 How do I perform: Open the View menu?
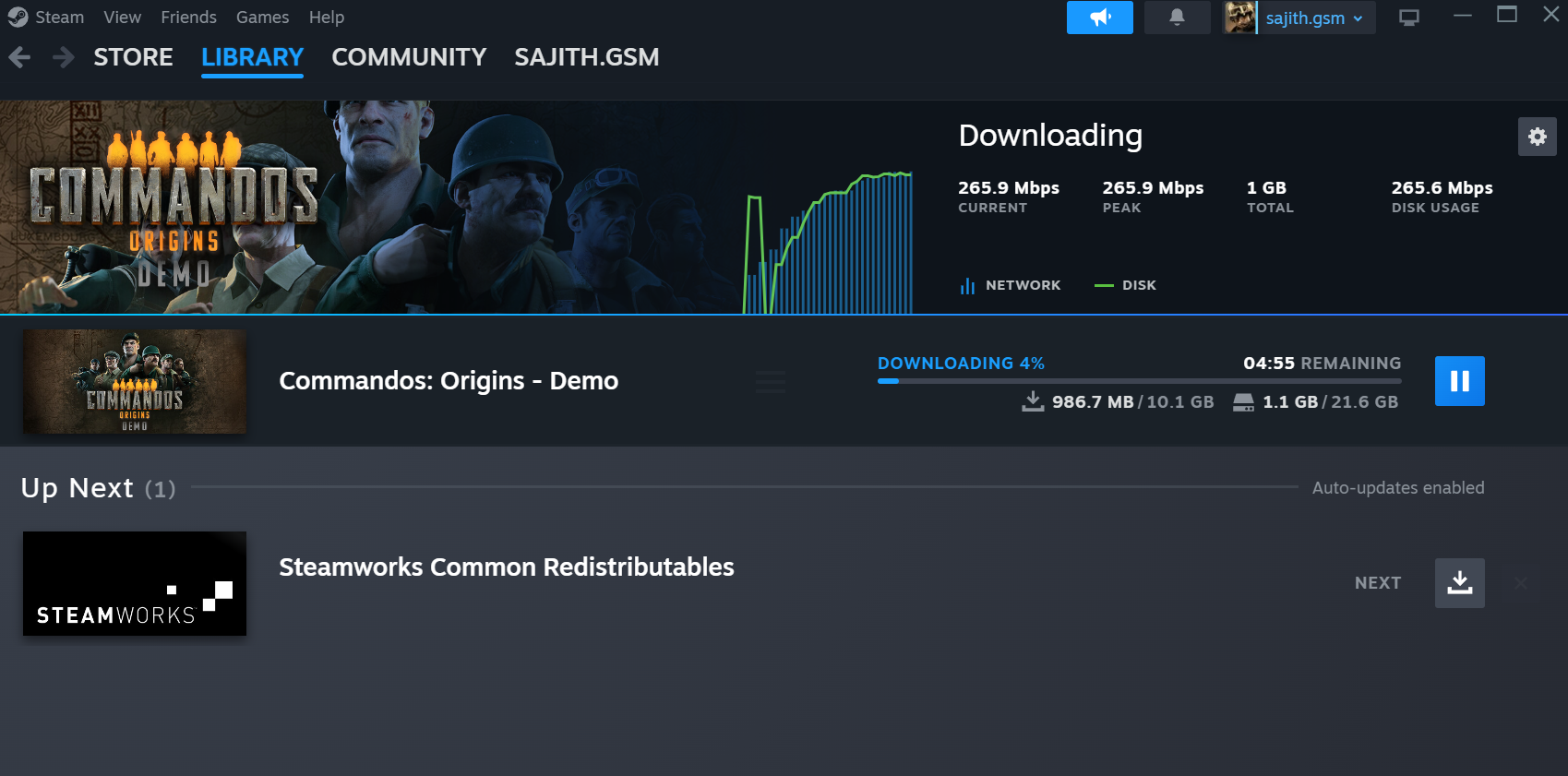tap(122, 18)
